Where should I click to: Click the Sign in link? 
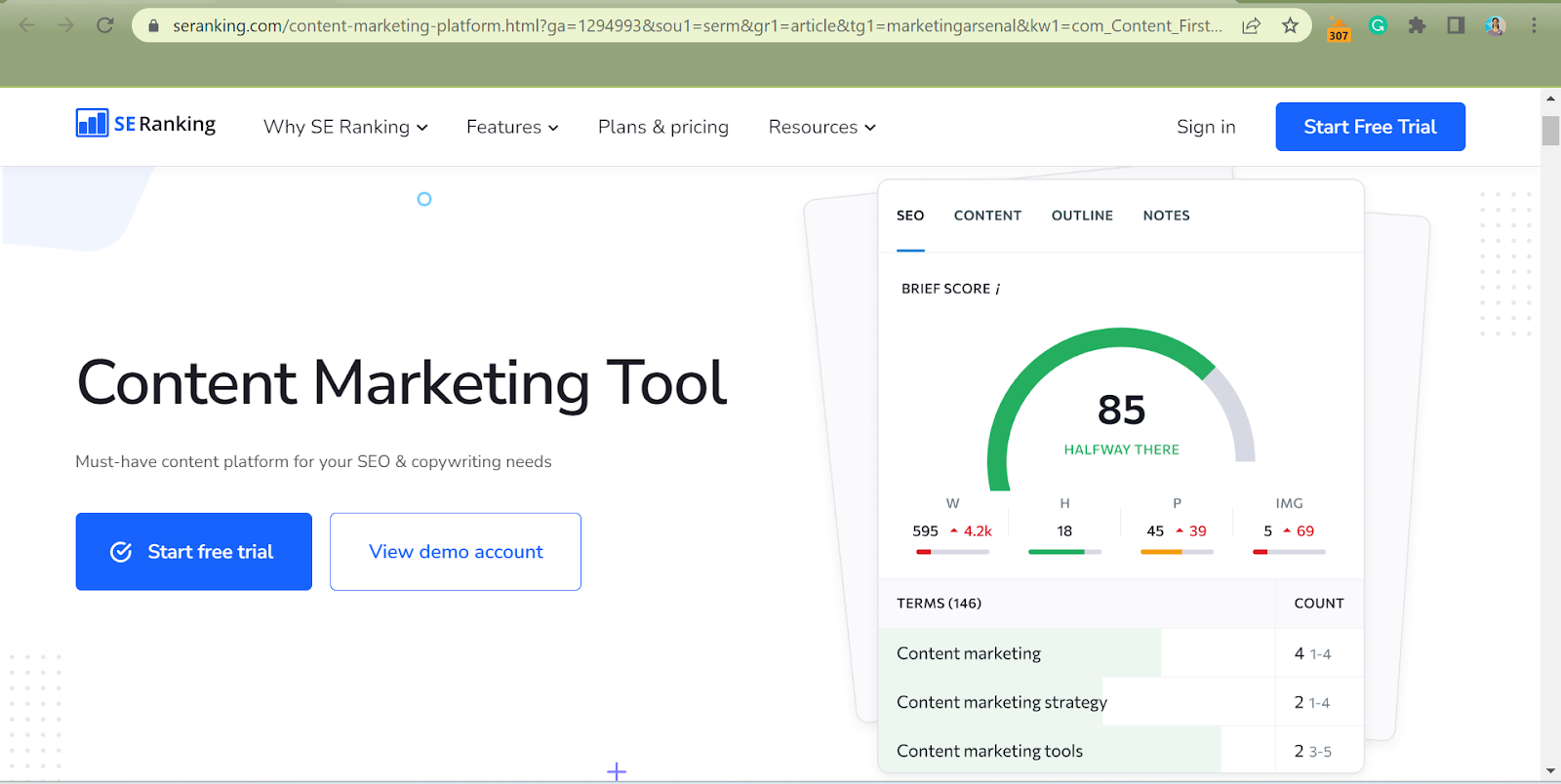(x=1206, y=127)
